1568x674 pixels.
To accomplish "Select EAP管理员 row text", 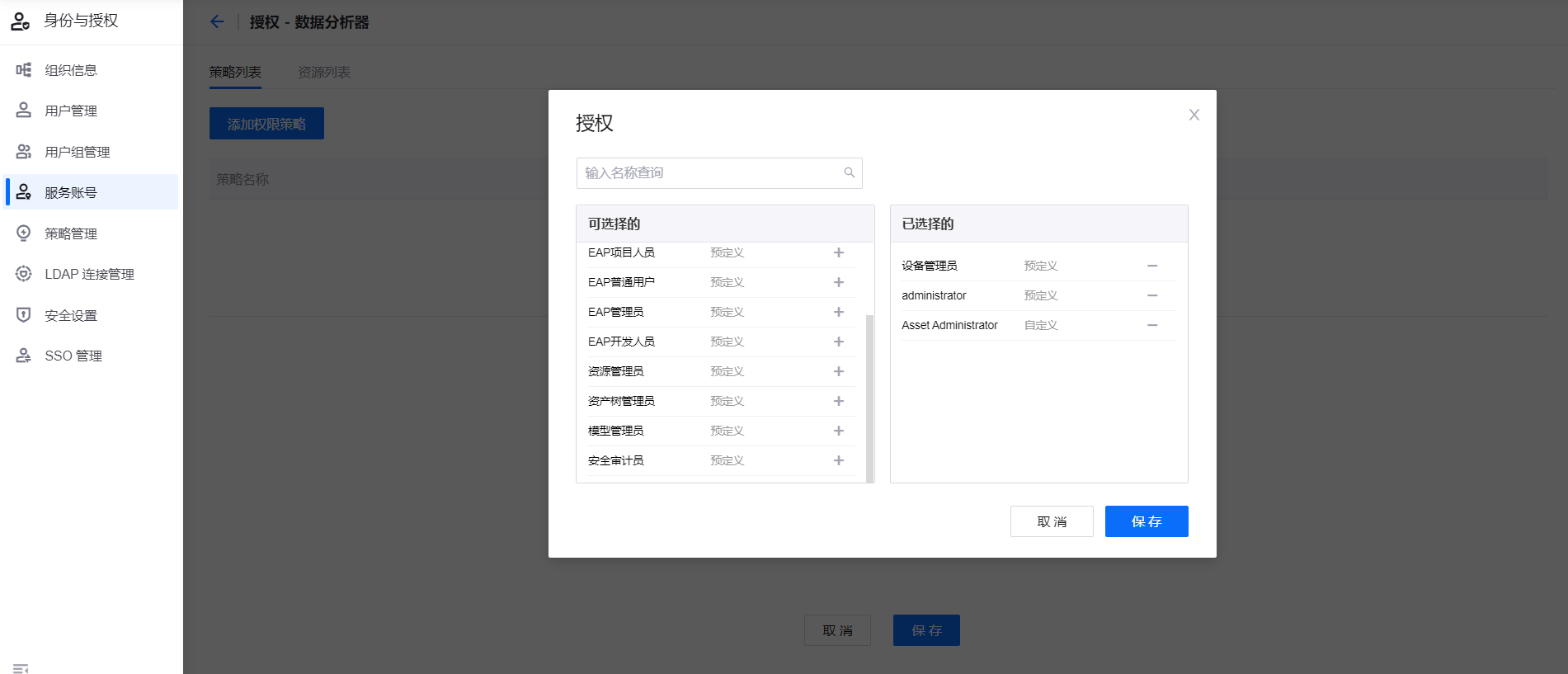I will coord(615,312).
